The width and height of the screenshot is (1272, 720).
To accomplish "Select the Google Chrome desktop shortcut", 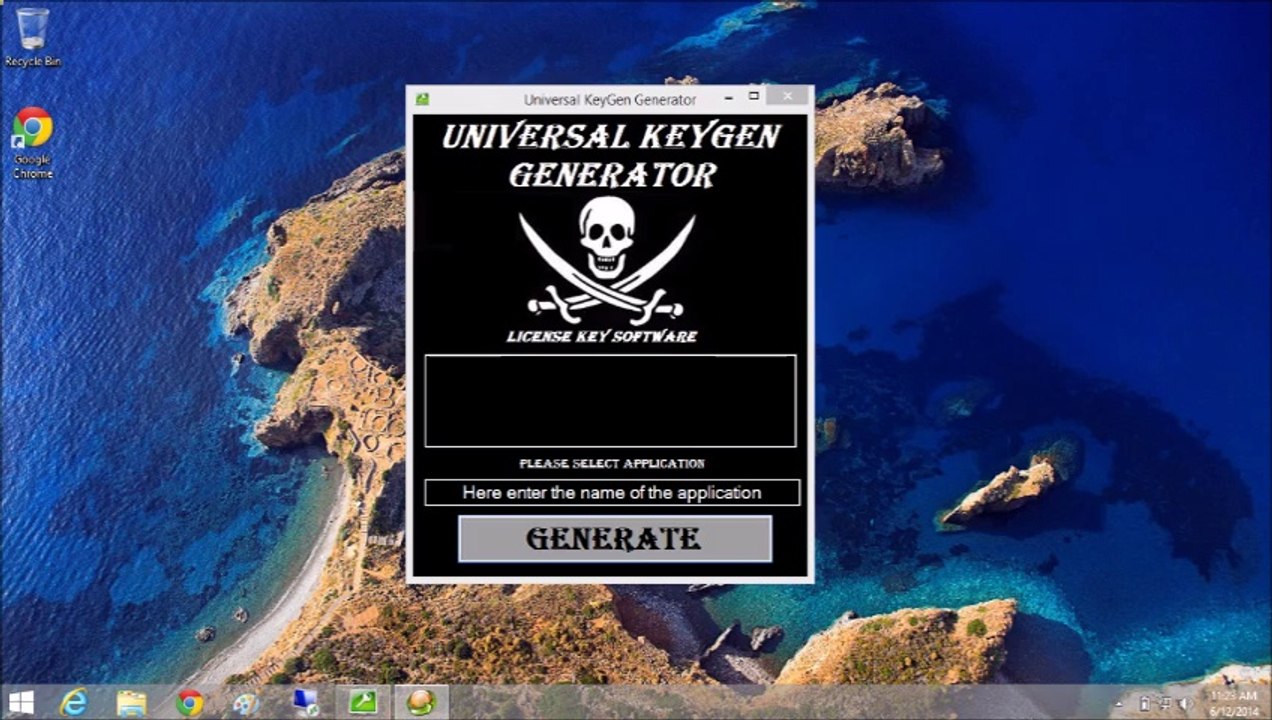I will [33, 143].
